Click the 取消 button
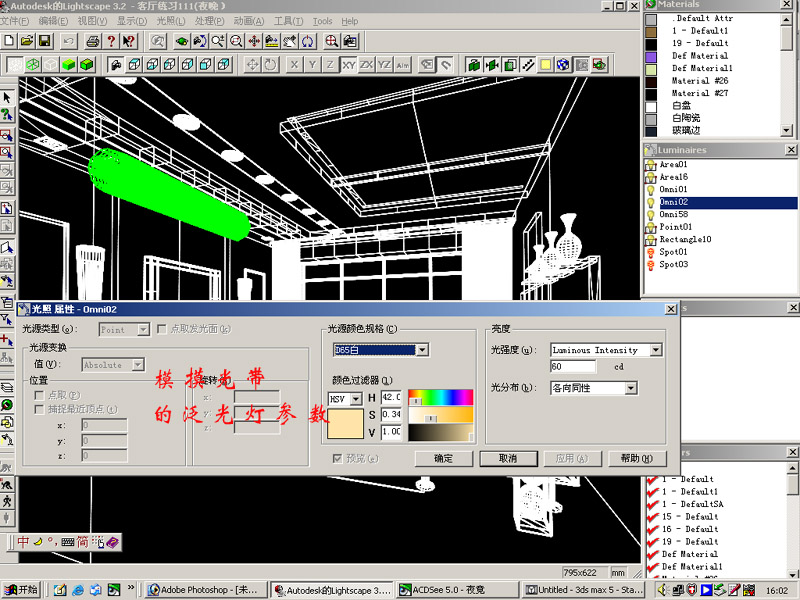800x600 pixels. tap(508, 459)
